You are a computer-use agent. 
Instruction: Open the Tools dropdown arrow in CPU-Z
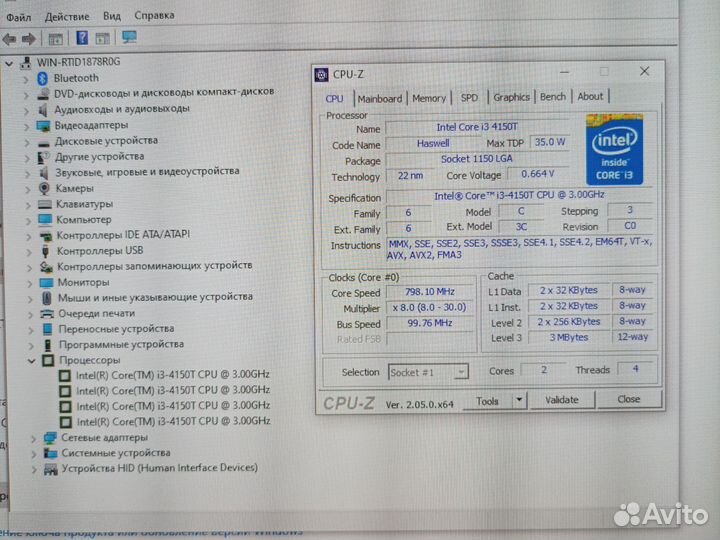(519, 400)
